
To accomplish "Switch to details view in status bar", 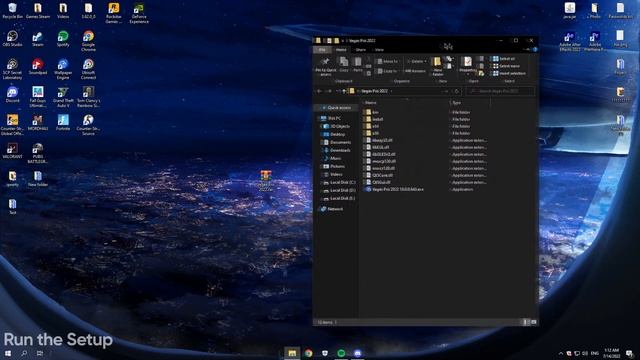I will pos(525,322).
